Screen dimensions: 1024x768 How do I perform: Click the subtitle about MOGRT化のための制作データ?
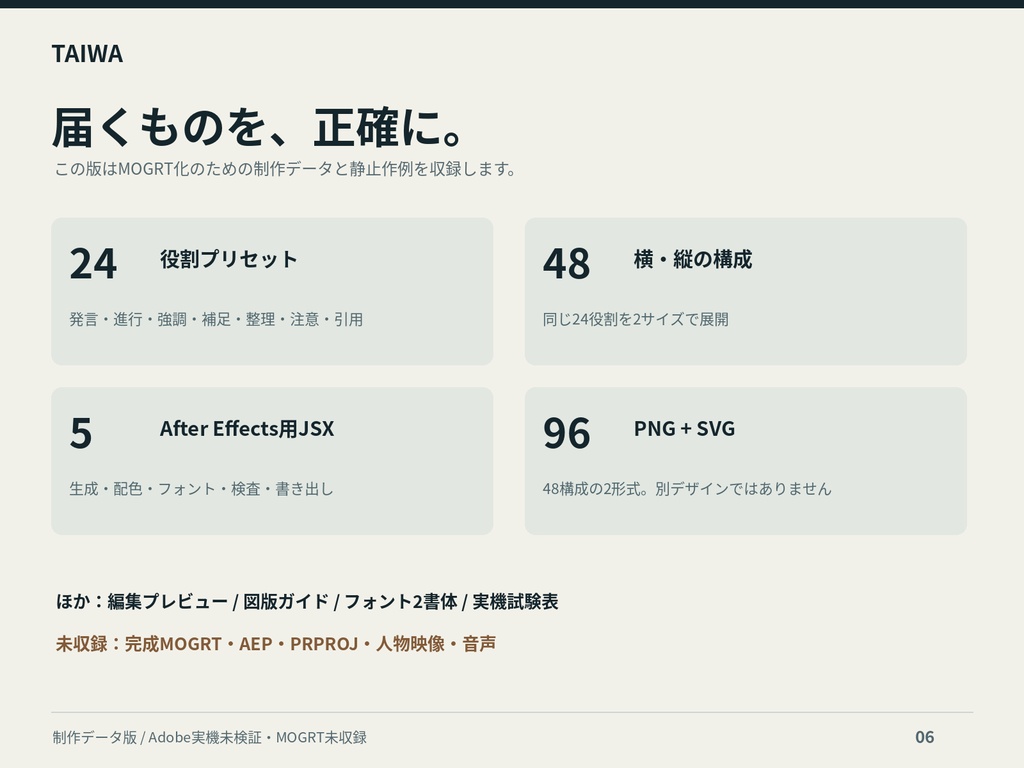coord(285,168)
